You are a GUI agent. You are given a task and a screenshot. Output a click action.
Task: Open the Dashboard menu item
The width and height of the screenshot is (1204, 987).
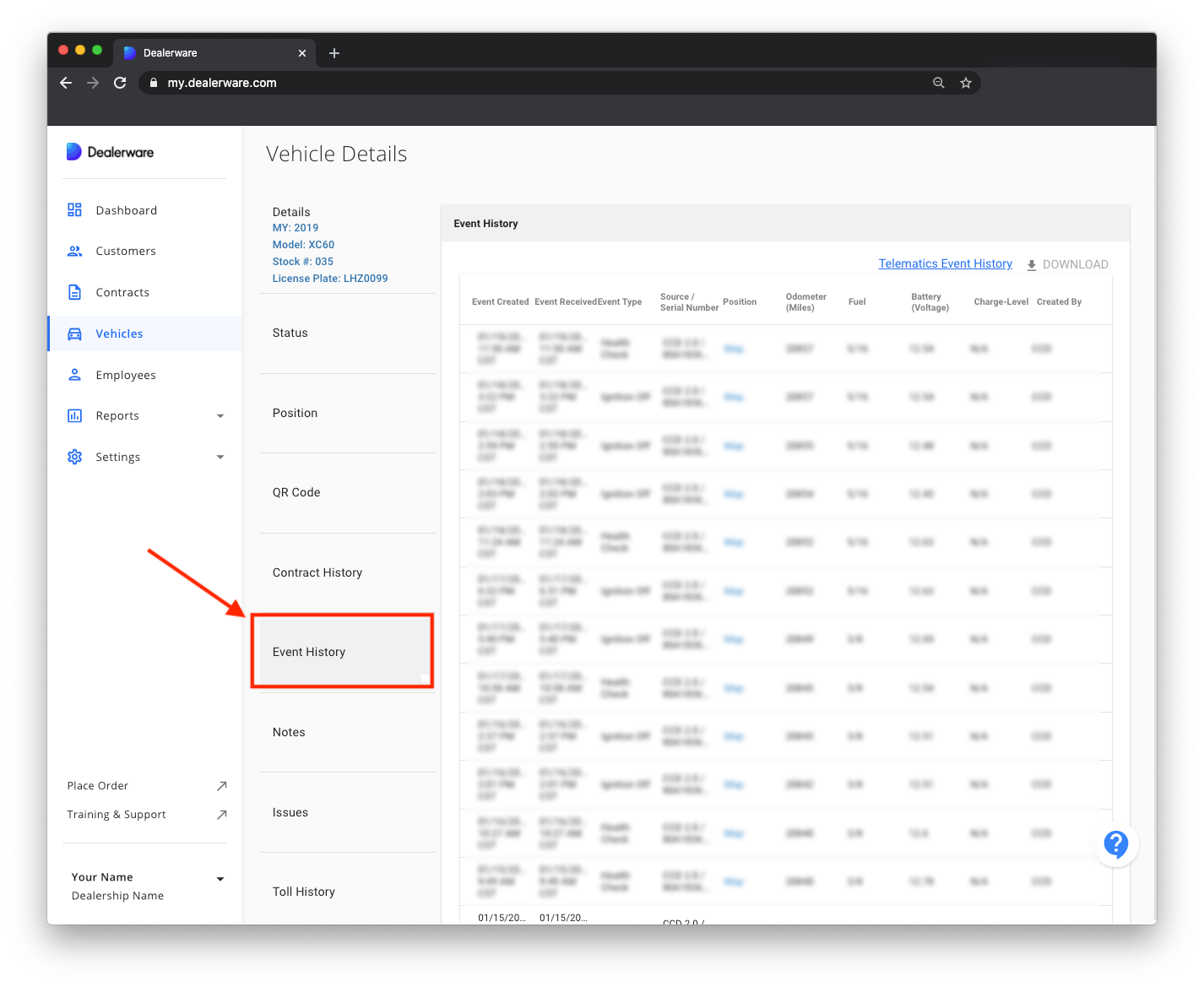click(144, 210)
